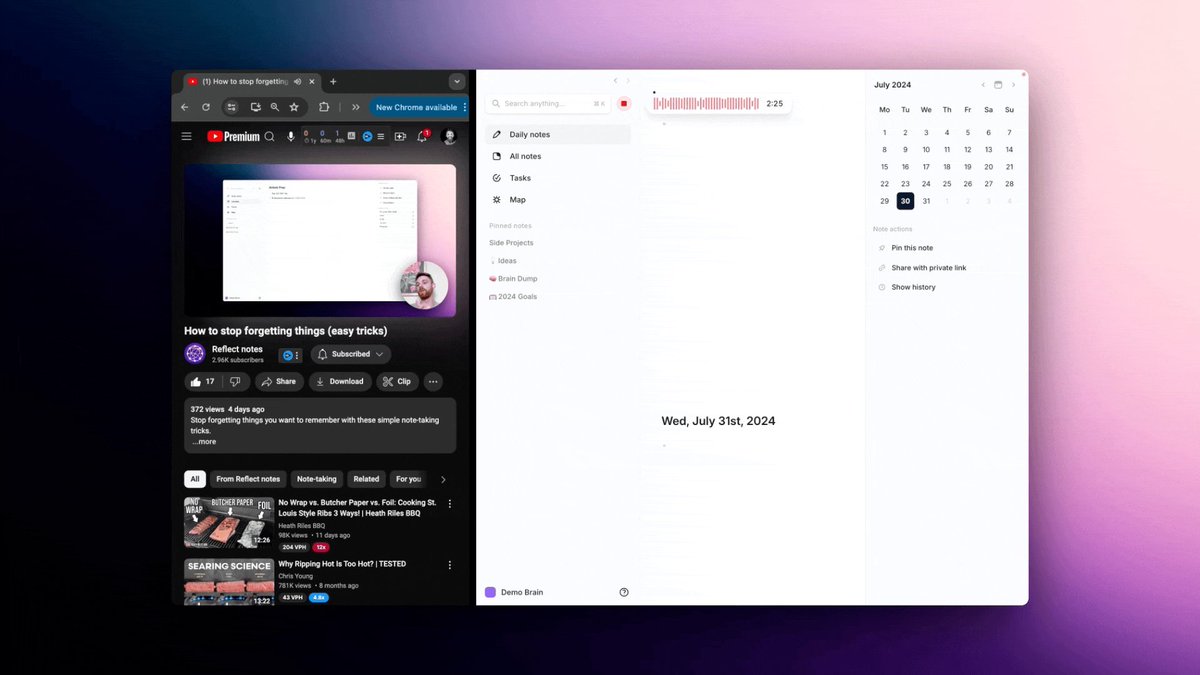
Task: Go to previous month in calendar
Action: 983,85
